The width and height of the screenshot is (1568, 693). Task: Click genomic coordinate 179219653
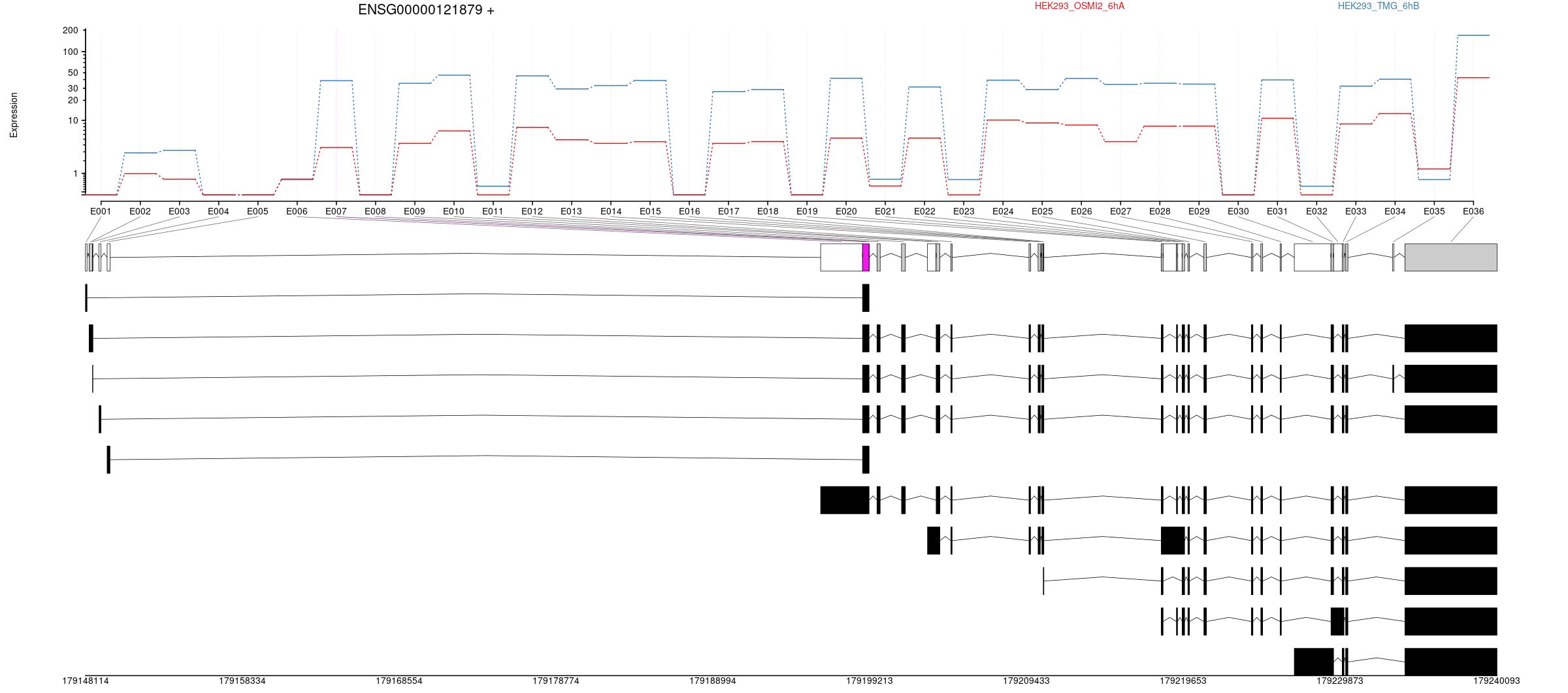coord(1183,681)
